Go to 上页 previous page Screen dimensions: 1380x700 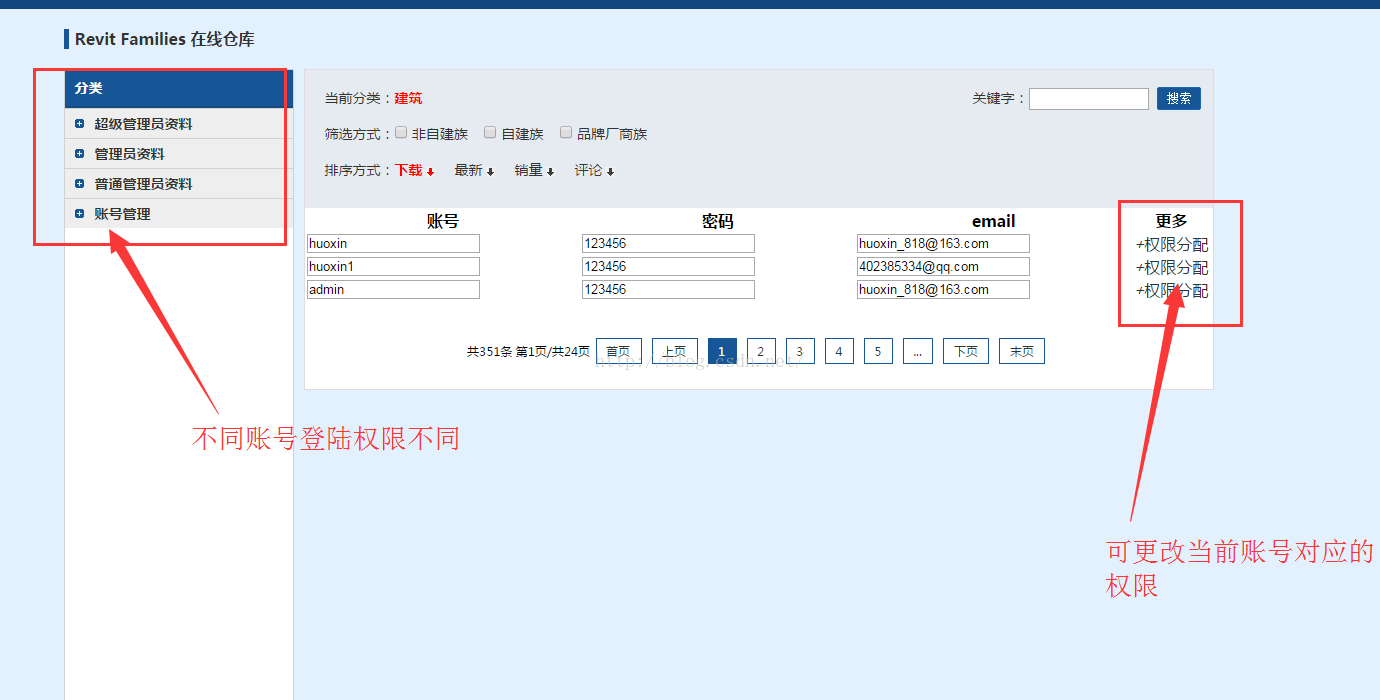click(675, 351)
